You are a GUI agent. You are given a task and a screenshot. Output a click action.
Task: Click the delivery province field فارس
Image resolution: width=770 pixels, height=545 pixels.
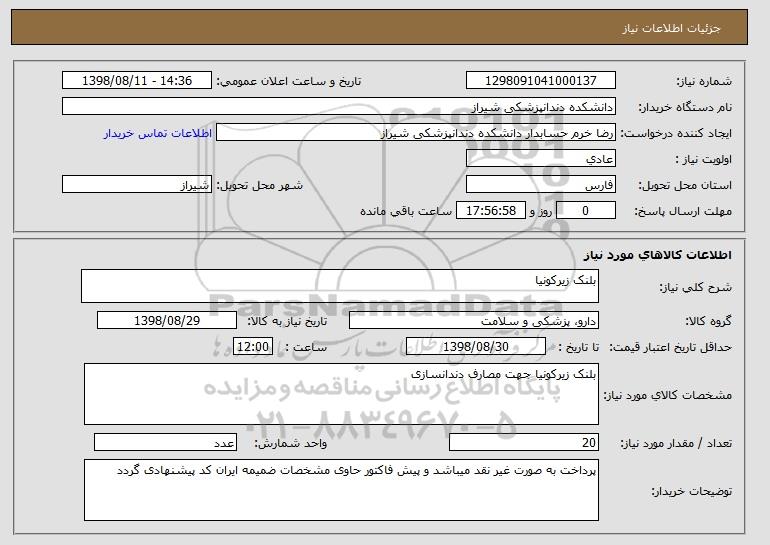click(541, 185)
